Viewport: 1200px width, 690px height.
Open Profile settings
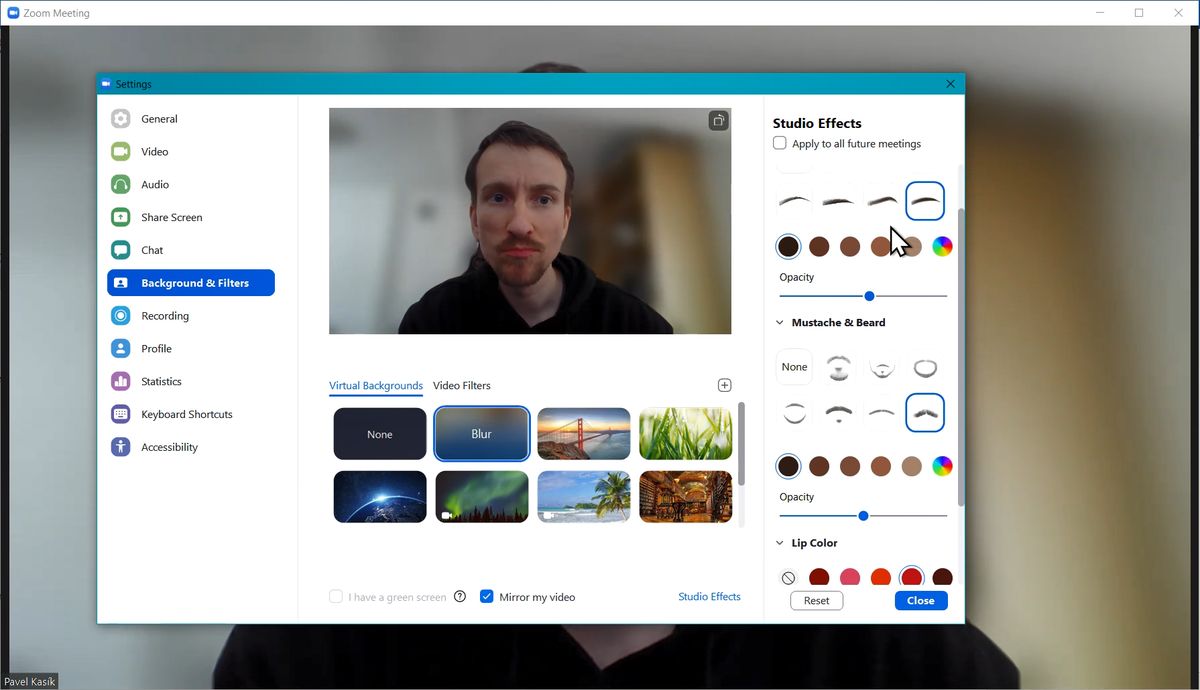pyautogui.click(x=190, y=349)
